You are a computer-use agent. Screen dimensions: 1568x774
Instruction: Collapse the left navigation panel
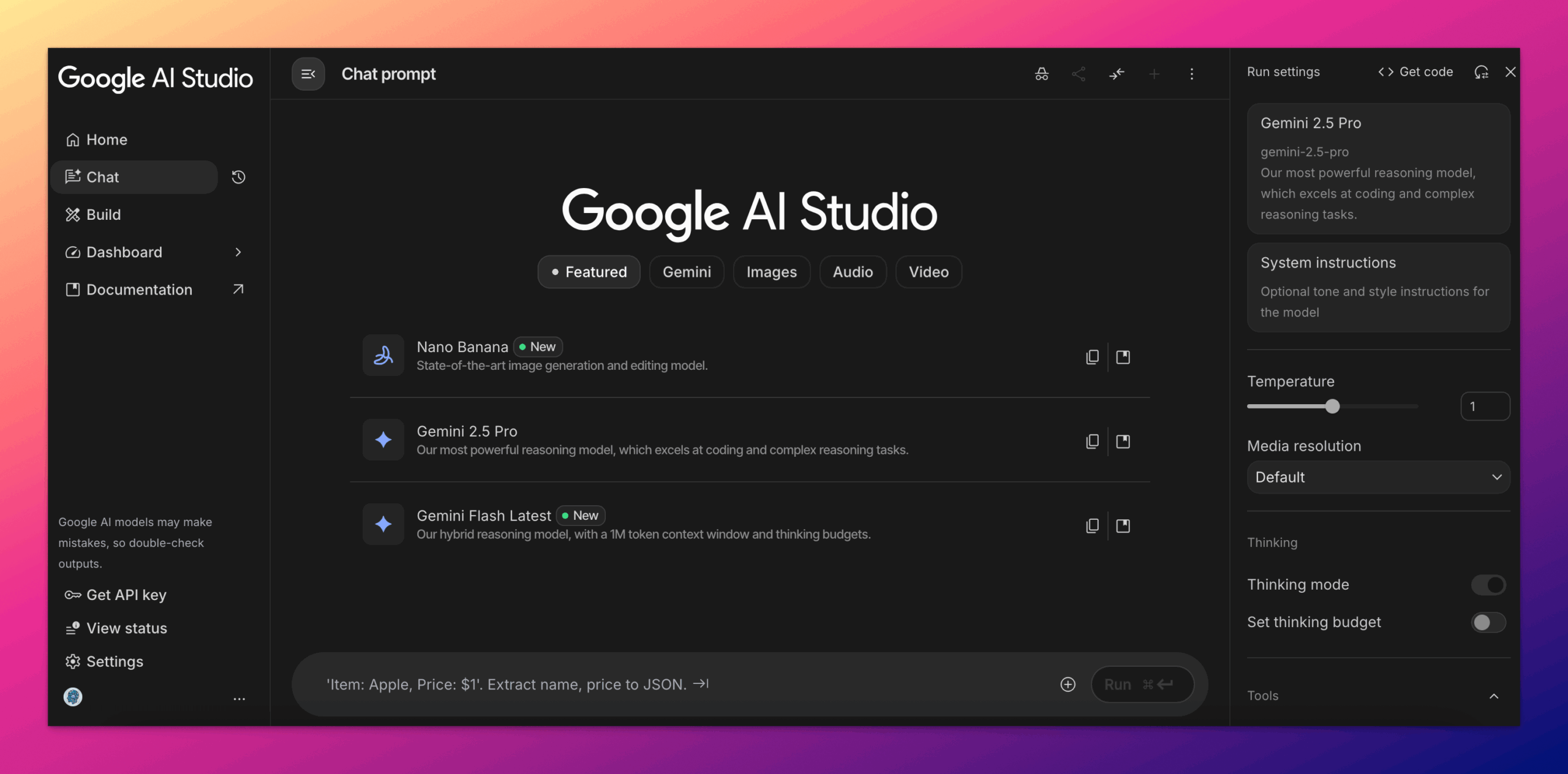308,73
